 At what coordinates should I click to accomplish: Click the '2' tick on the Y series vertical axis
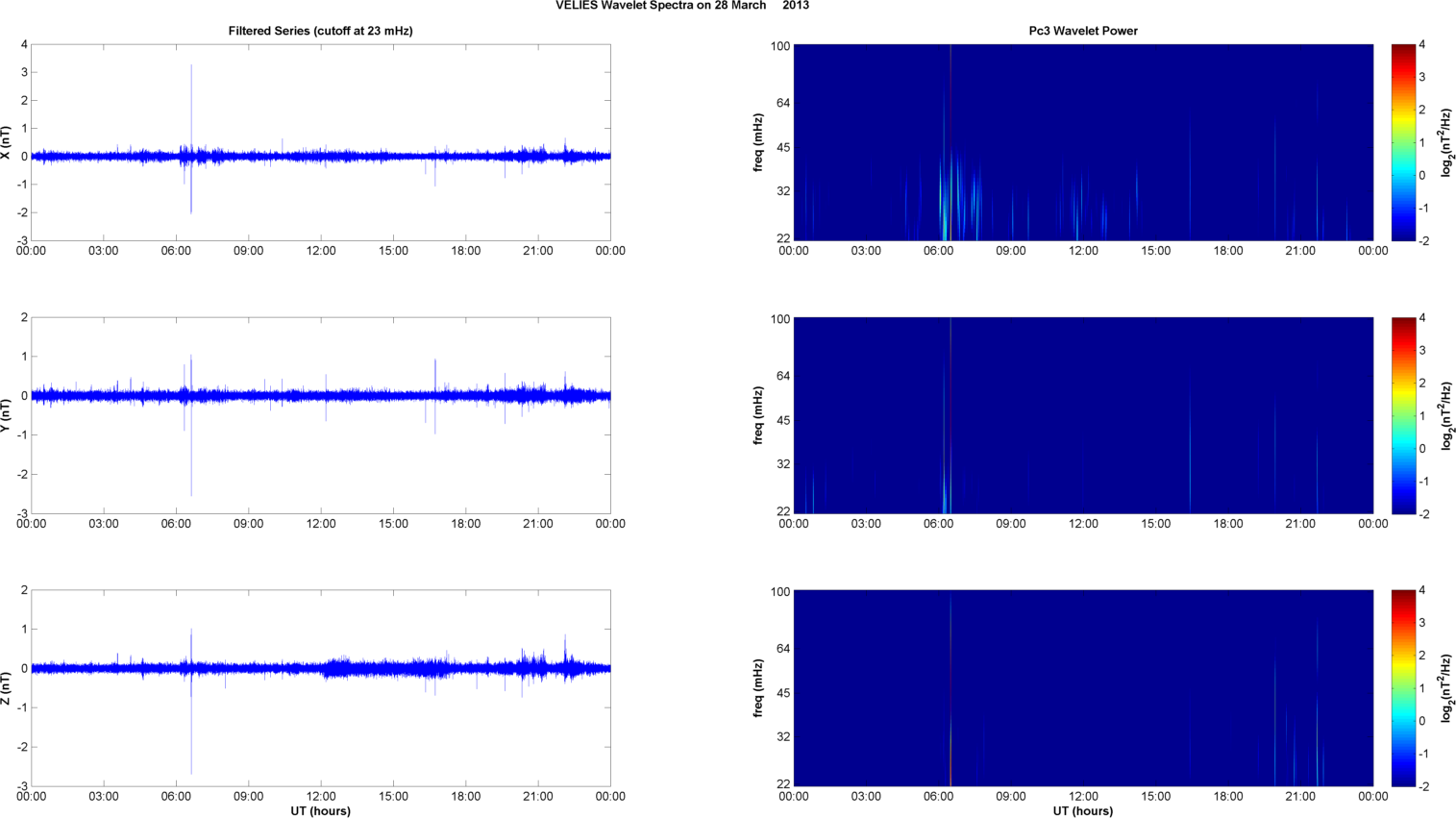pyautogui.click(x=24, y=318)
